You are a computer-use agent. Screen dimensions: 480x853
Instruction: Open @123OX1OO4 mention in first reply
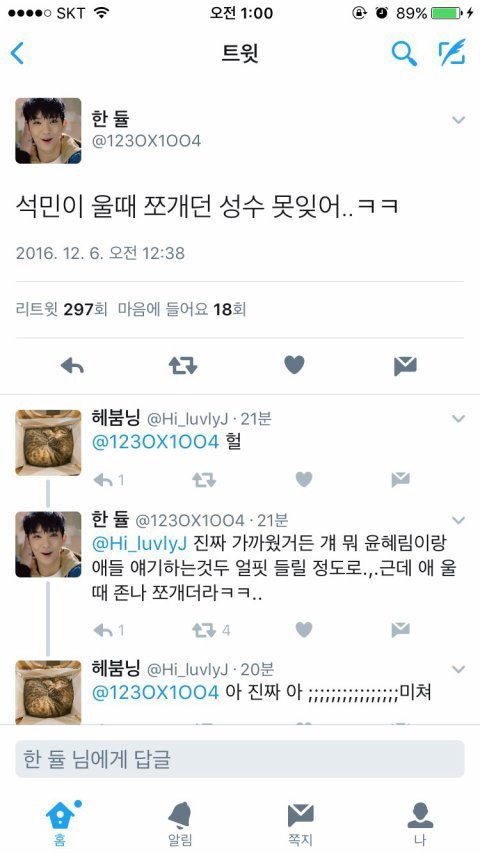(x=155, y=442)
